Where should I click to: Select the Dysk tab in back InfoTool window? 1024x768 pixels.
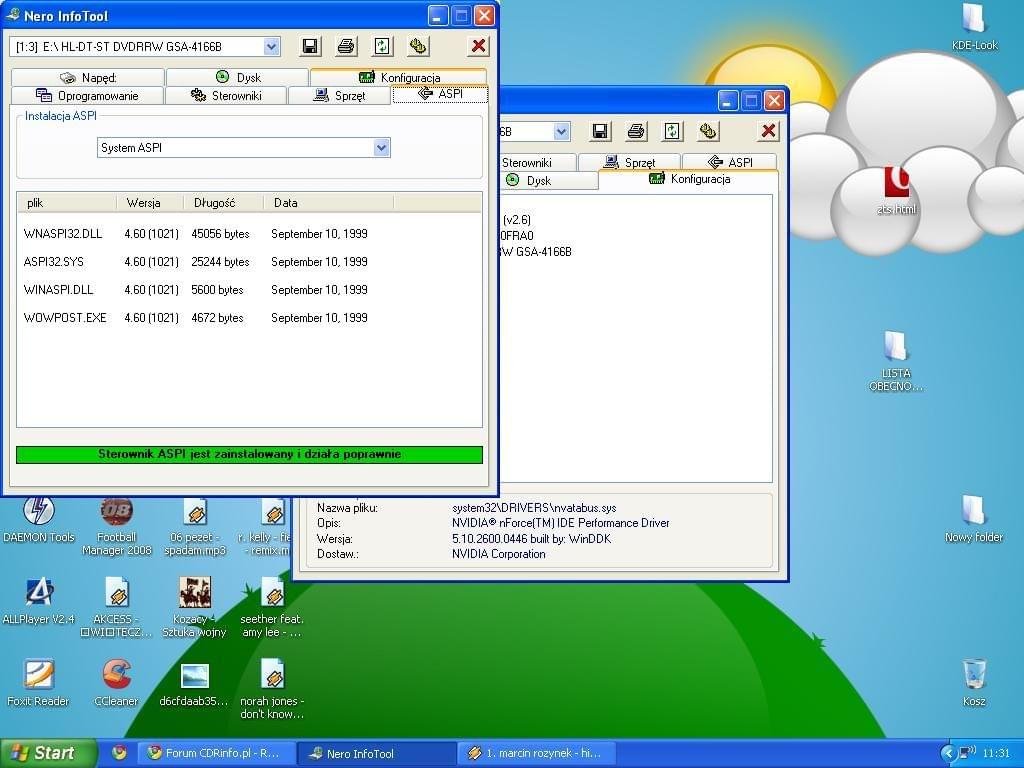click(x=549, y=180)
